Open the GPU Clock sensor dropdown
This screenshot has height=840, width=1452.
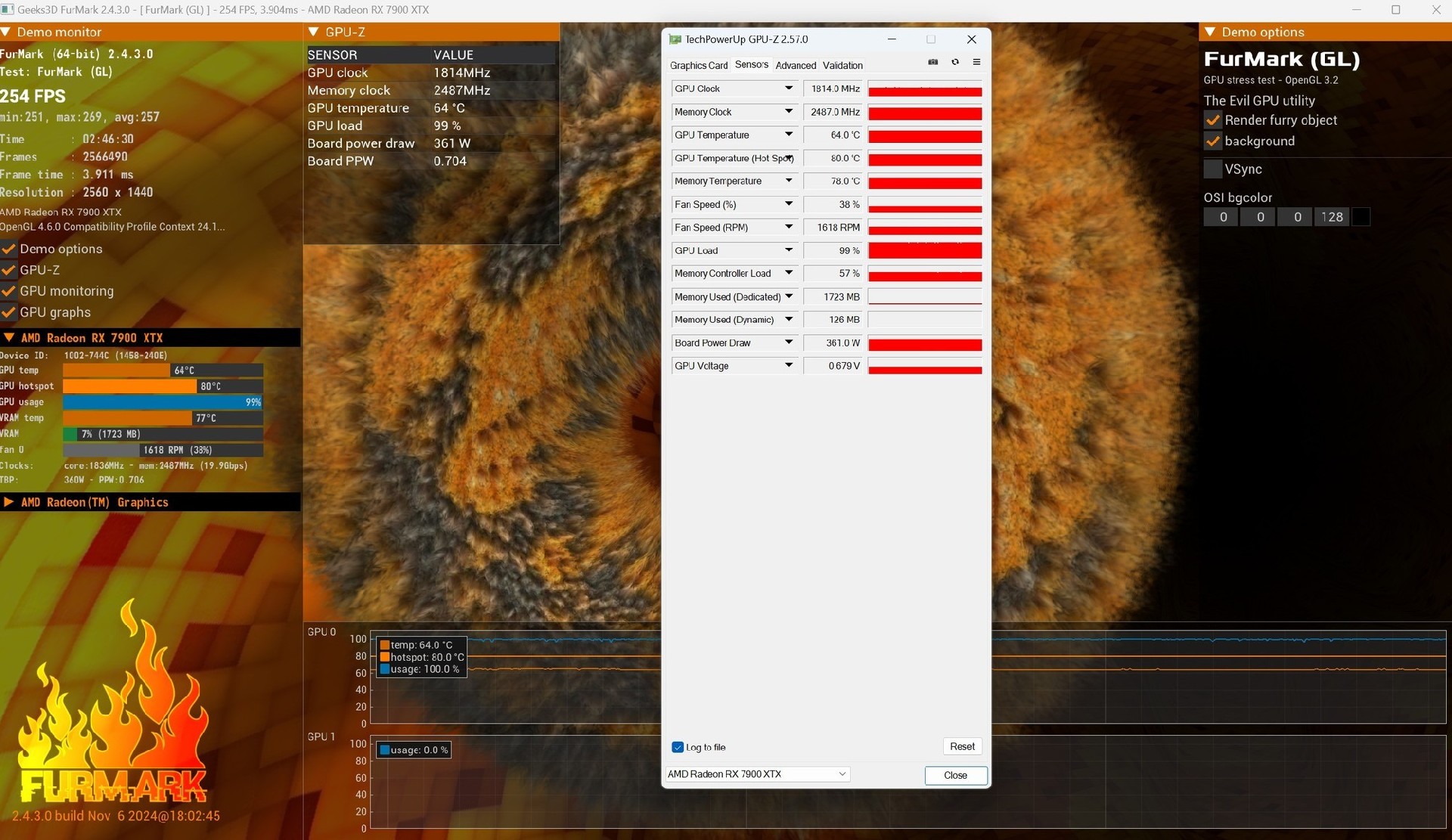[789, 88]
